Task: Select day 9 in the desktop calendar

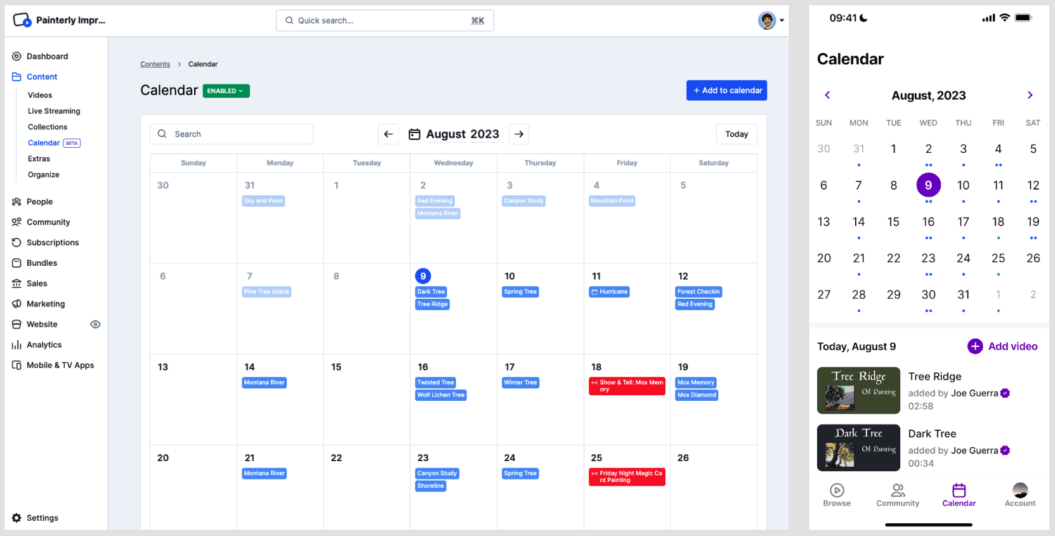Action: pos(423,276)
